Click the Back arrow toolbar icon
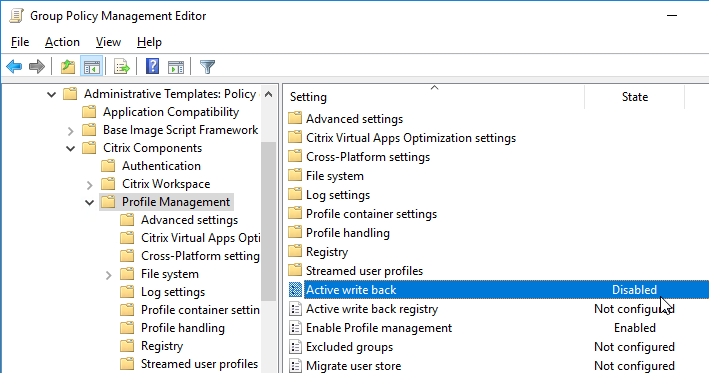This screenshot has height=373, width=709. click(x=14, y=67)
